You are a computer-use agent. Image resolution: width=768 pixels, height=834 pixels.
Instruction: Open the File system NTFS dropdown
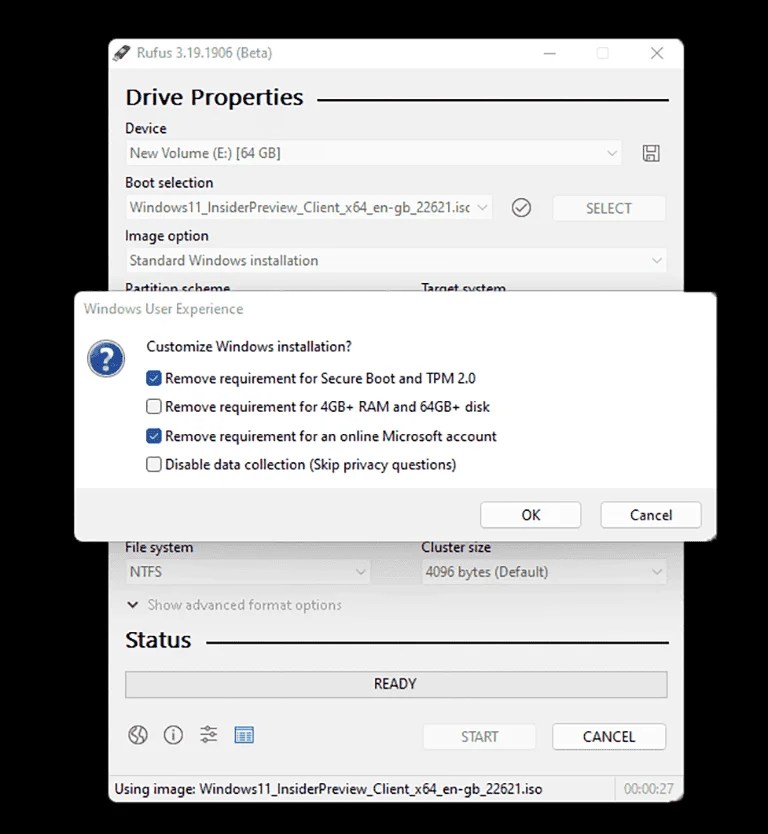(x=247, y=572)
